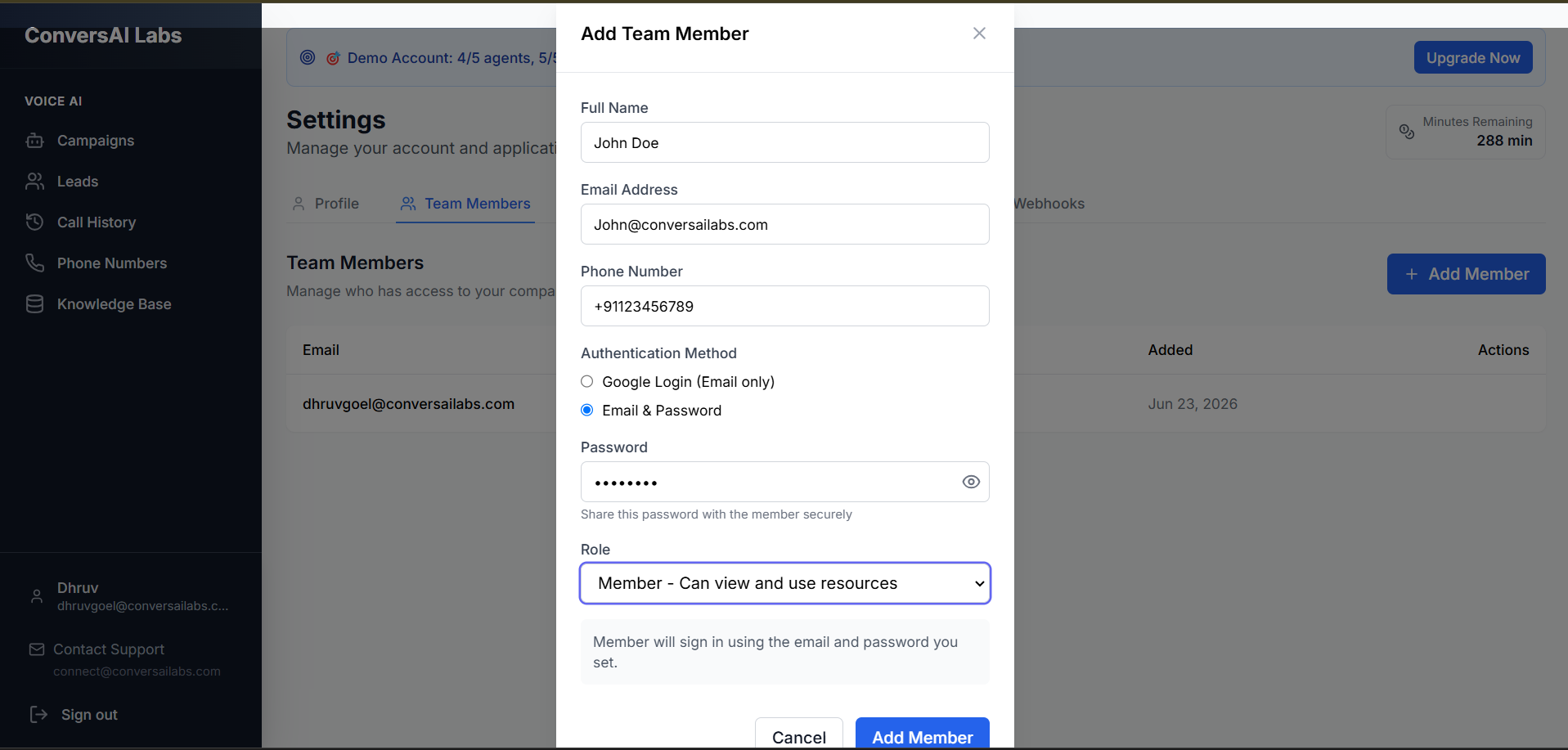
Task: Select Email & Password authentication
Action: click(587, 411)
